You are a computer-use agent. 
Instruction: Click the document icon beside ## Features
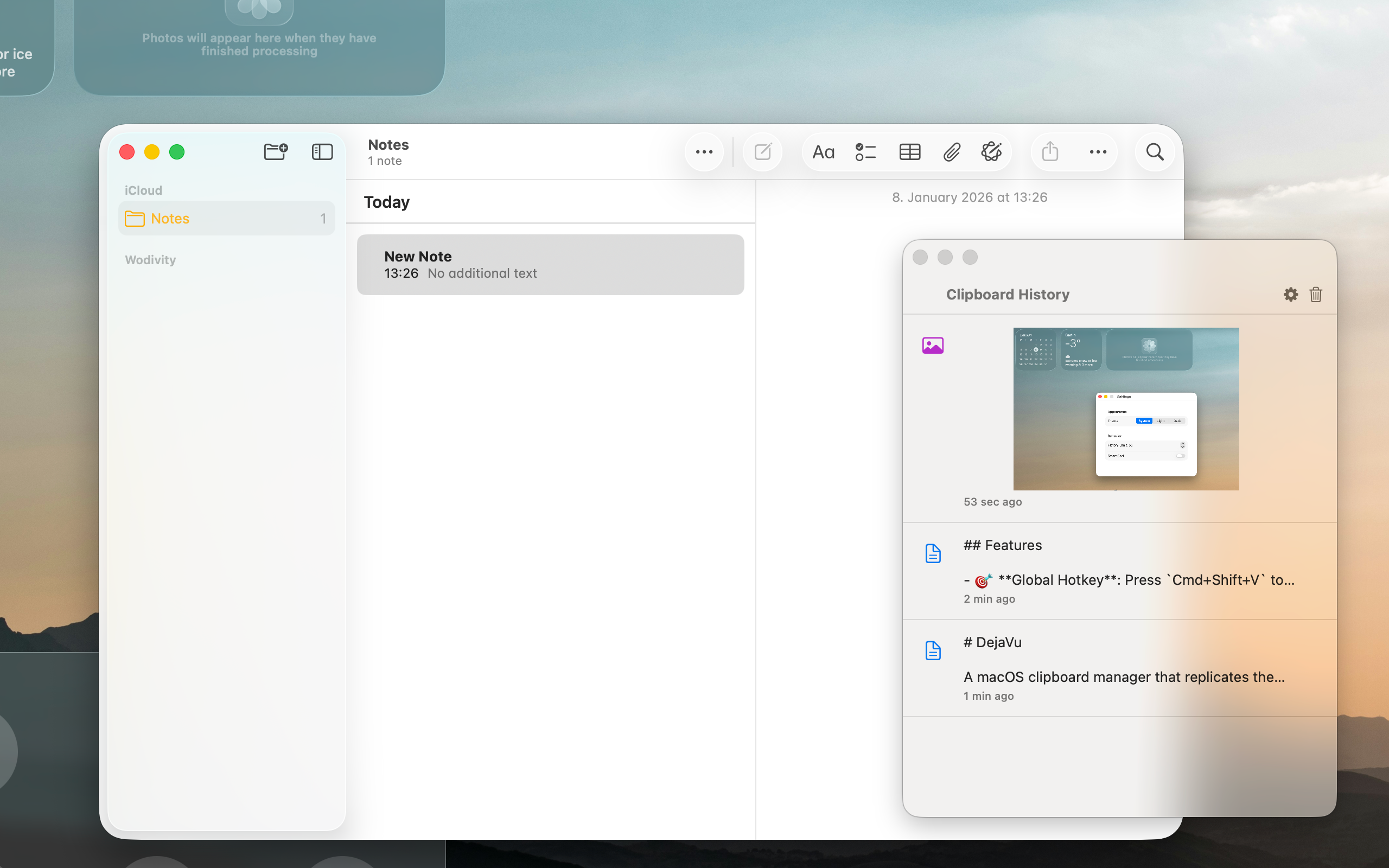(933, 553)
